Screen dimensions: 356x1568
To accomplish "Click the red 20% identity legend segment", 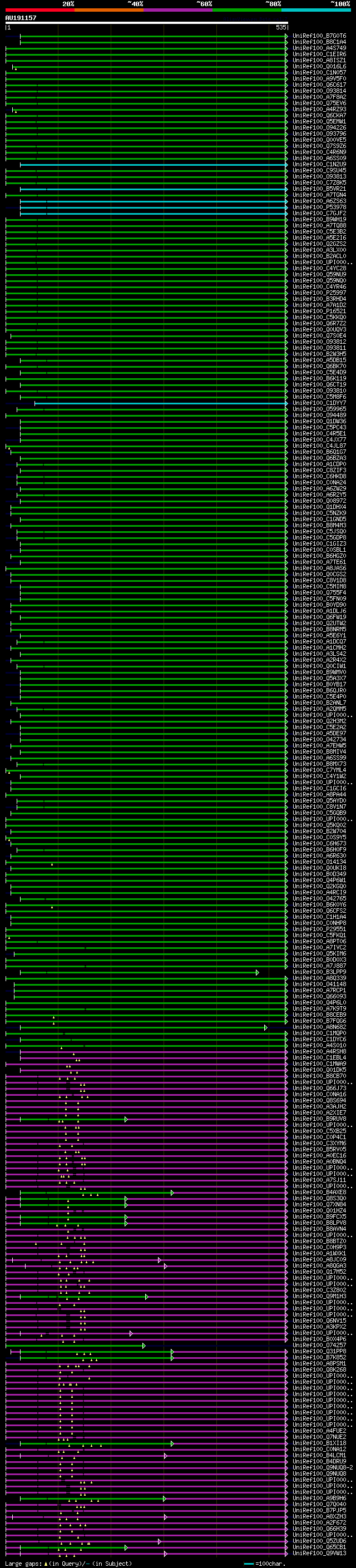I will point(40,10).
